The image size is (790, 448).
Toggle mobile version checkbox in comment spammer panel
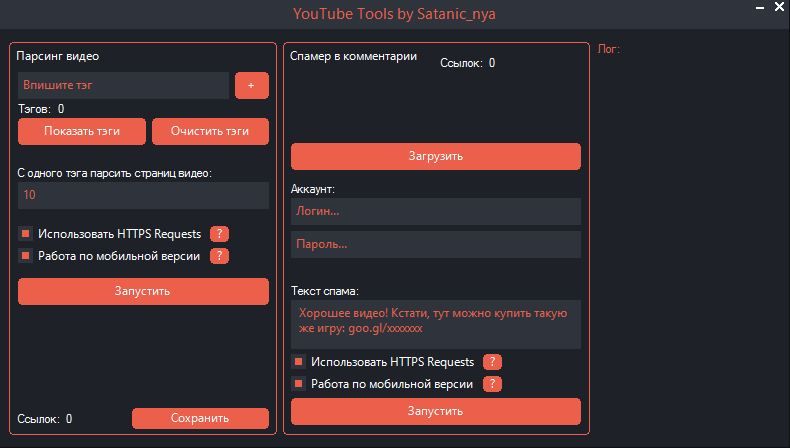(298, 384)
